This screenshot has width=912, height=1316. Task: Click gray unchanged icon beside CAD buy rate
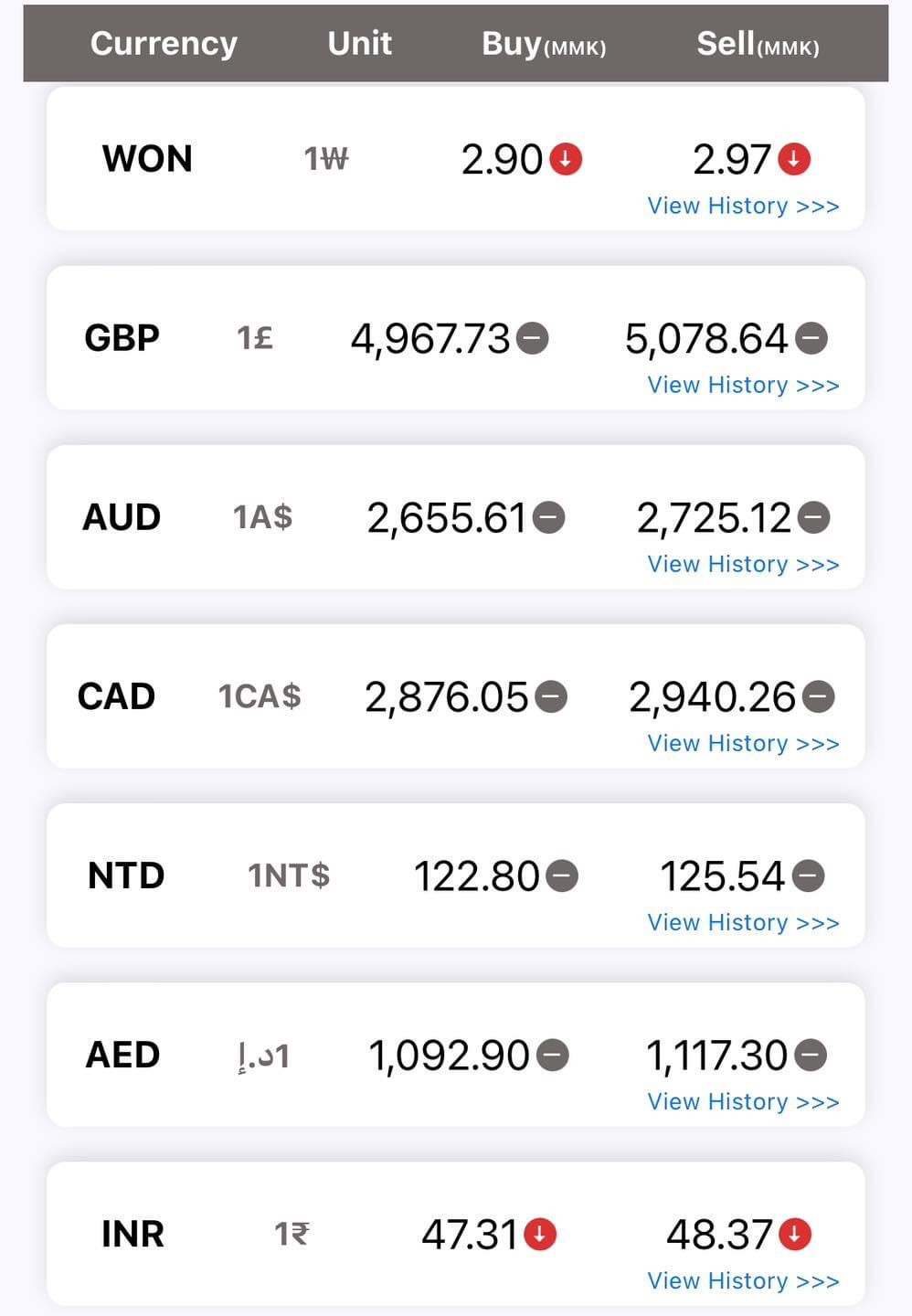[x=551, y=697]
